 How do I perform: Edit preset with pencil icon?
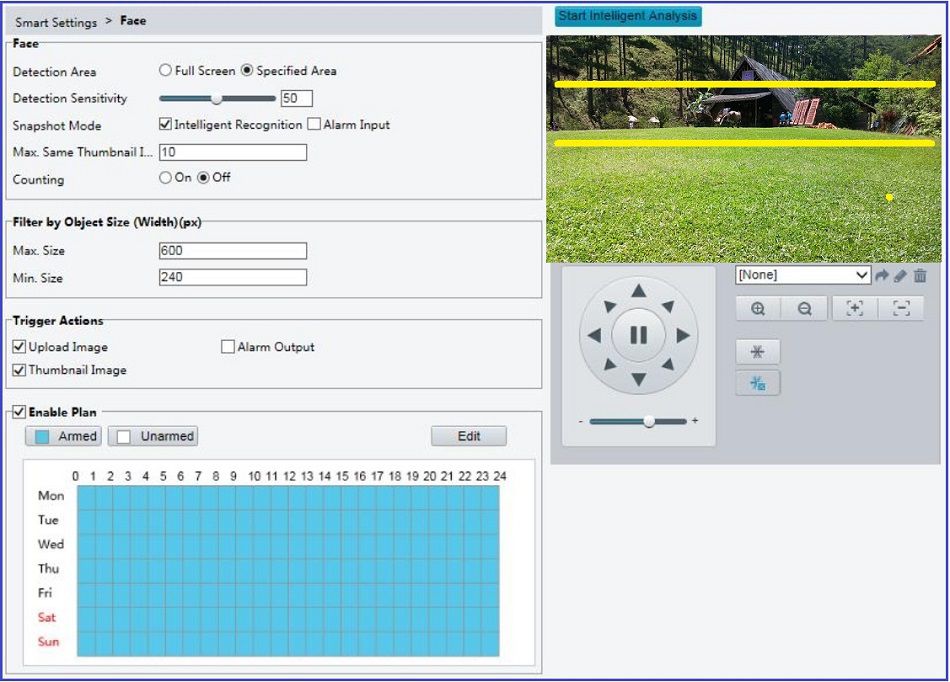pyautogui.click(x=900, y=276)
